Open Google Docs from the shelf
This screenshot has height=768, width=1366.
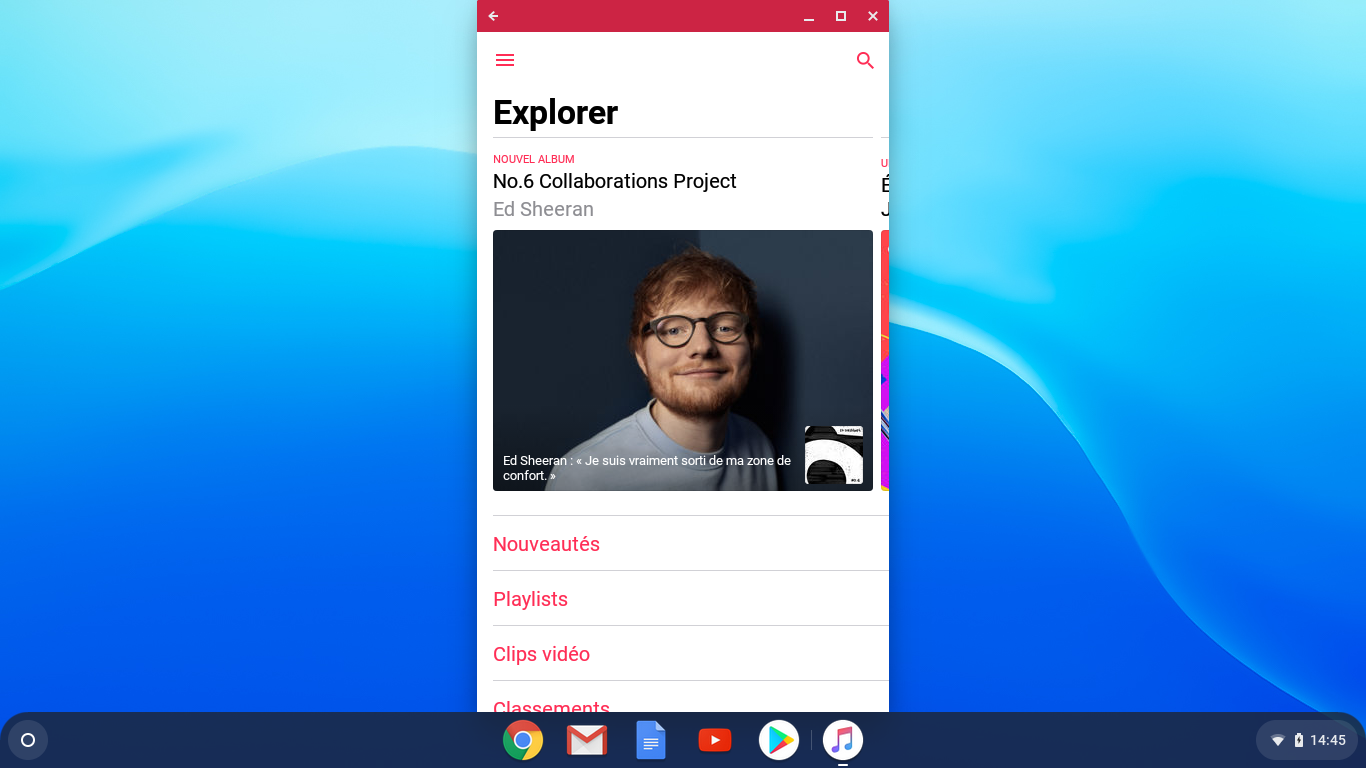click(651, 740)
